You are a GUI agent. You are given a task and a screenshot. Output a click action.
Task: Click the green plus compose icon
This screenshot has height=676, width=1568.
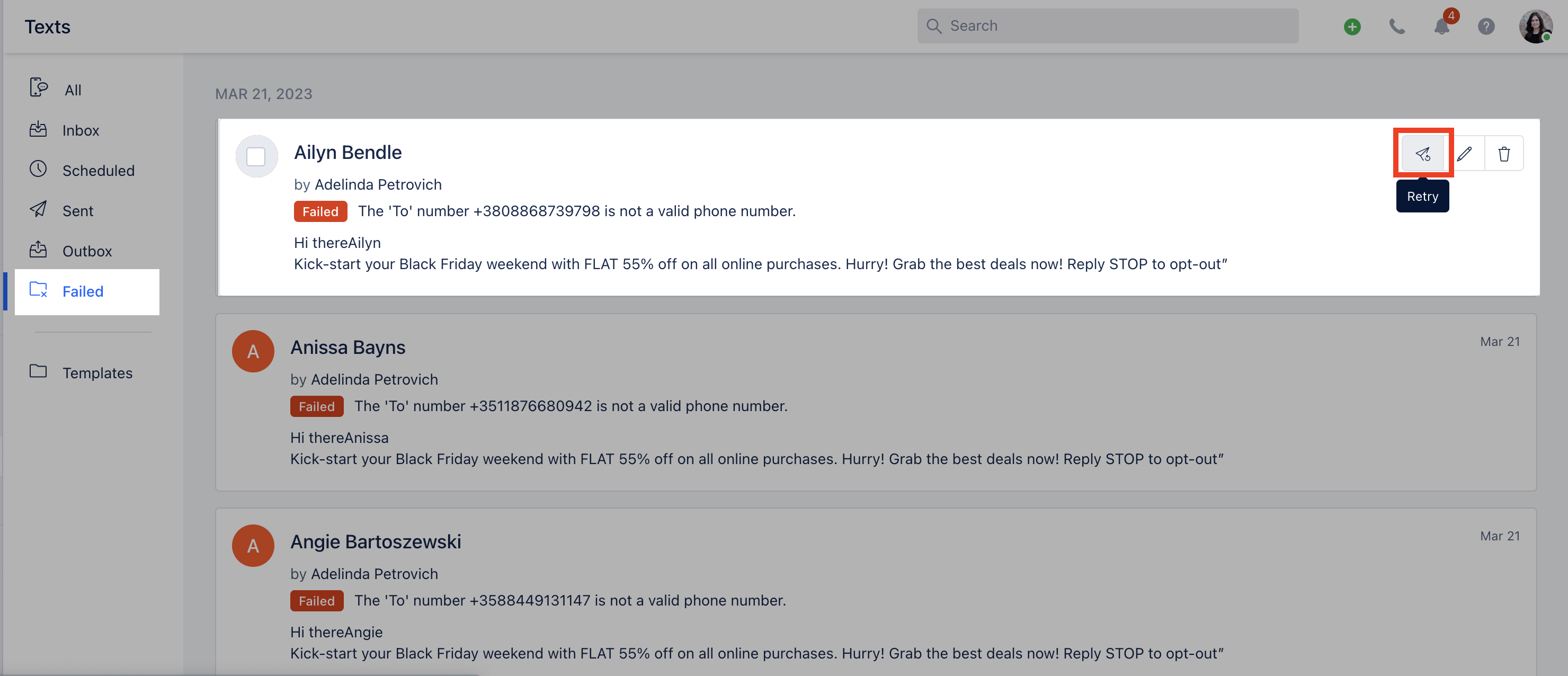coord(1351,26)
